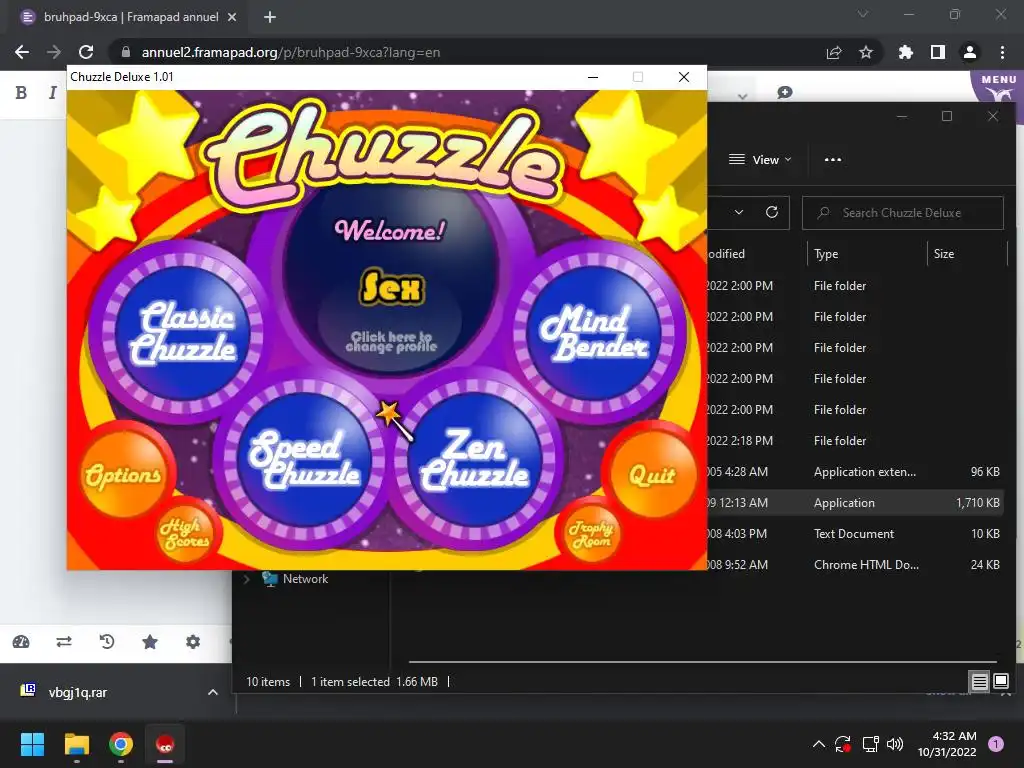Start the Classic Chuzzle game mode
The width and height of the screenshot is (1024, 768).
coord(181,332)
